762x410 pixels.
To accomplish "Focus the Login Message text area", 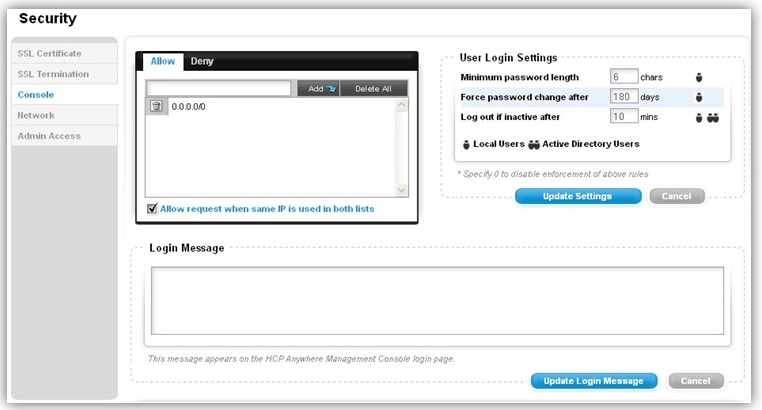I will pos(437,301).
